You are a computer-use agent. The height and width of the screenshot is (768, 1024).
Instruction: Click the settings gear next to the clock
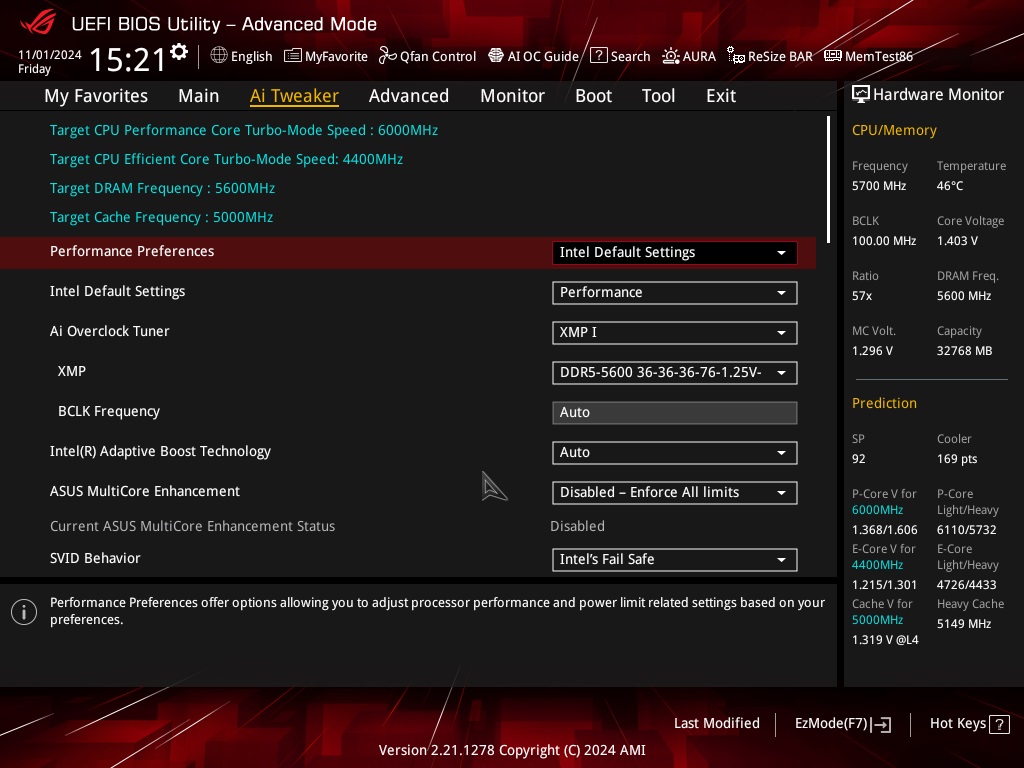179,52
